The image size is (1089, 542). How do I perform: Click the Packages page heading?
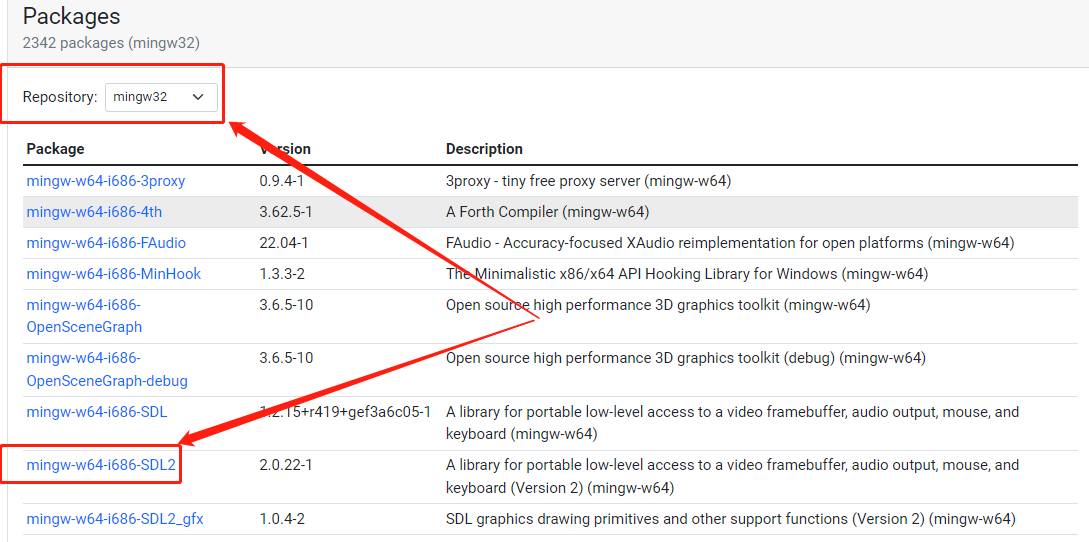pos(71,17)
